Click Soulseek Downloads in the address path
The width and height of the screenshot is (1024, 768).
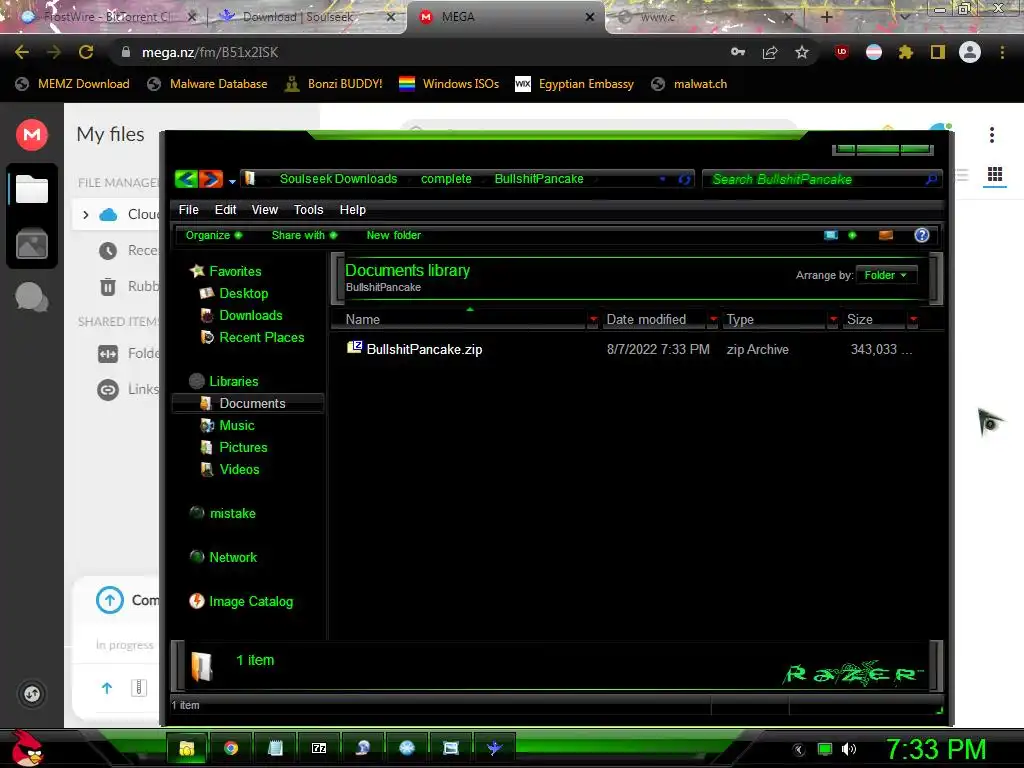pyautogui.click(x=338, y=179)
